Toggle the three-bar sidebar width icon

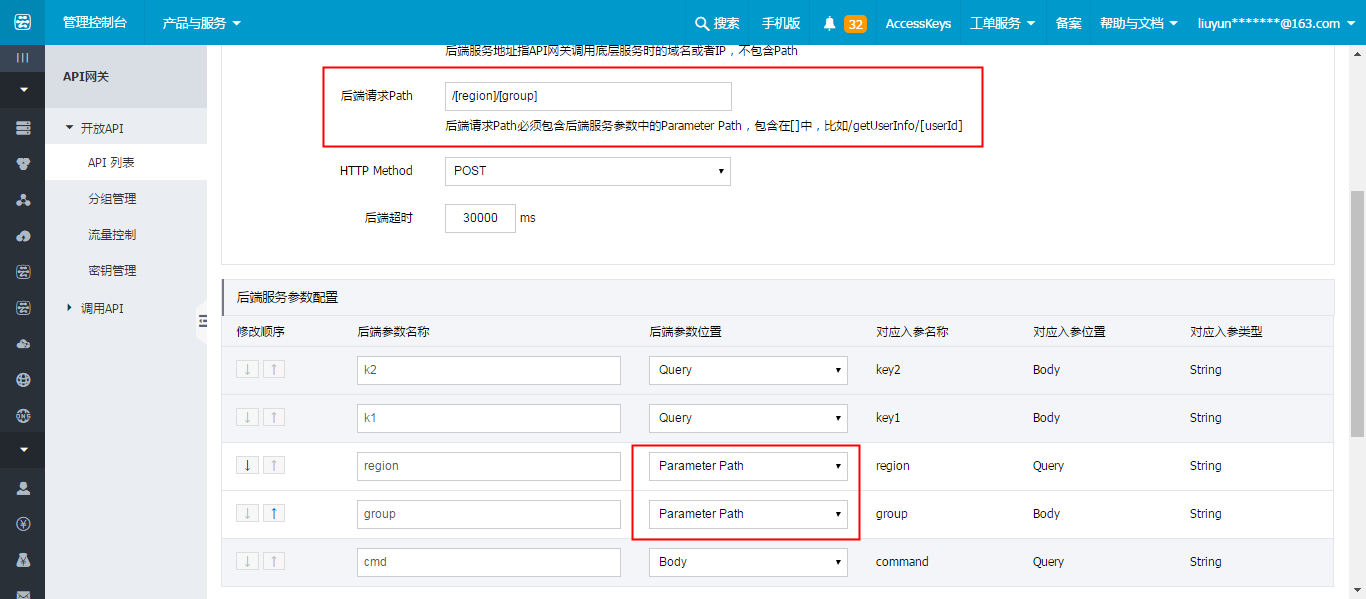click(x=22, y=58)
